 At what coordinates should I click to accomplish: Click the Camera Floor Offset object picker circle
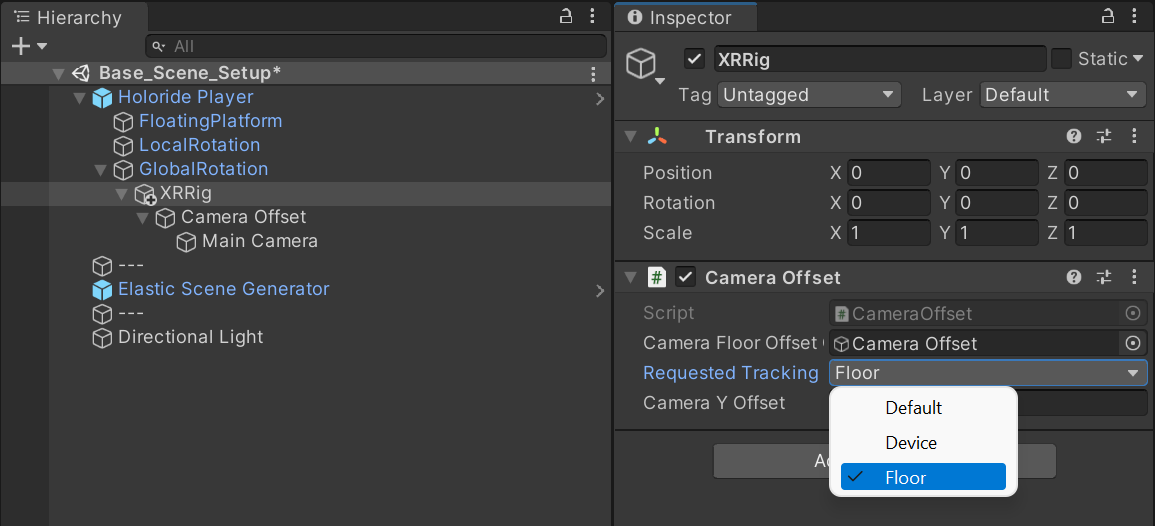click(x=1133, y=344)
